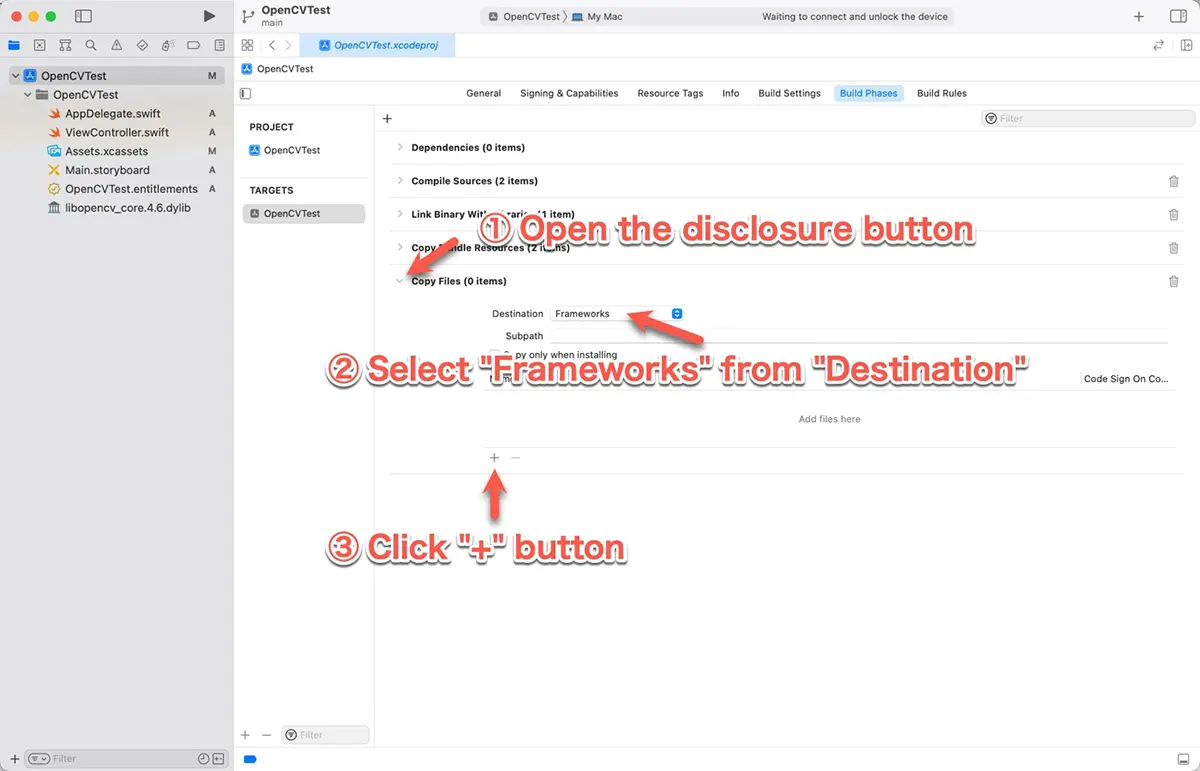Collapse the Copy Files phase
1200x771 pixels.
(400, 281)
